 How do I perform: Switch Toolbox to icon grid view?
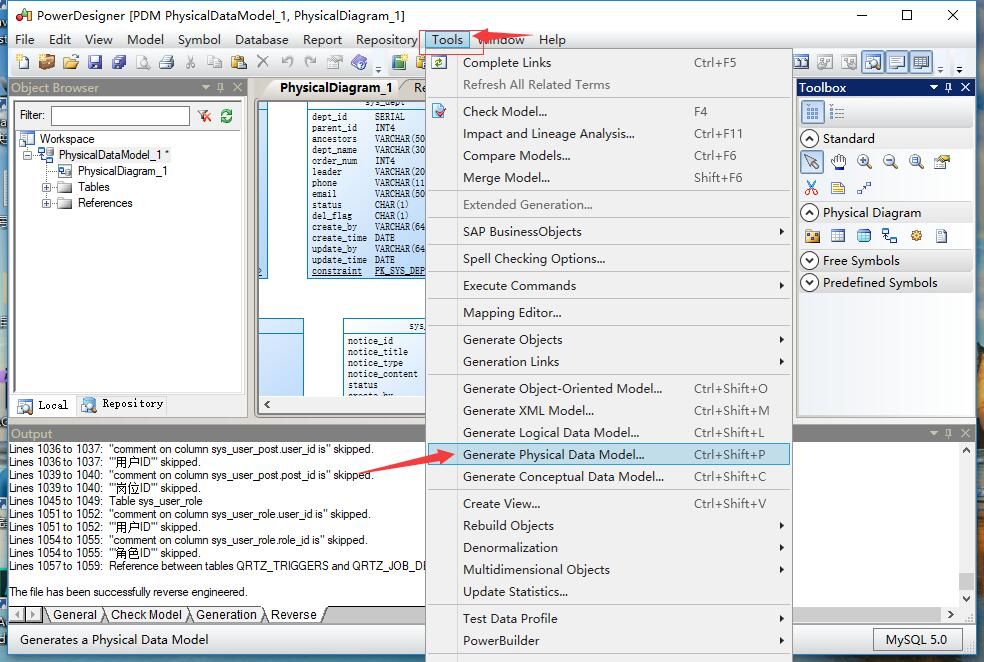pyautogui.click(x=812, y=113)
